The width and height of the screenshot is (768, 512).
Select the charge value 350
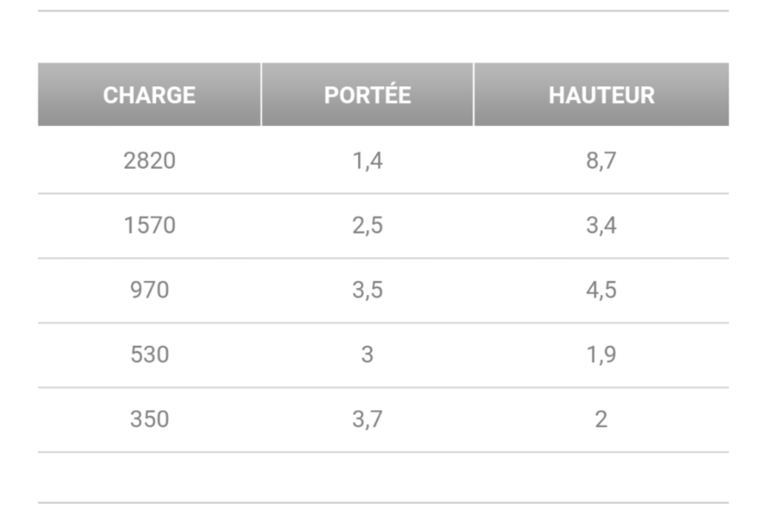click(x=149, y=419)
